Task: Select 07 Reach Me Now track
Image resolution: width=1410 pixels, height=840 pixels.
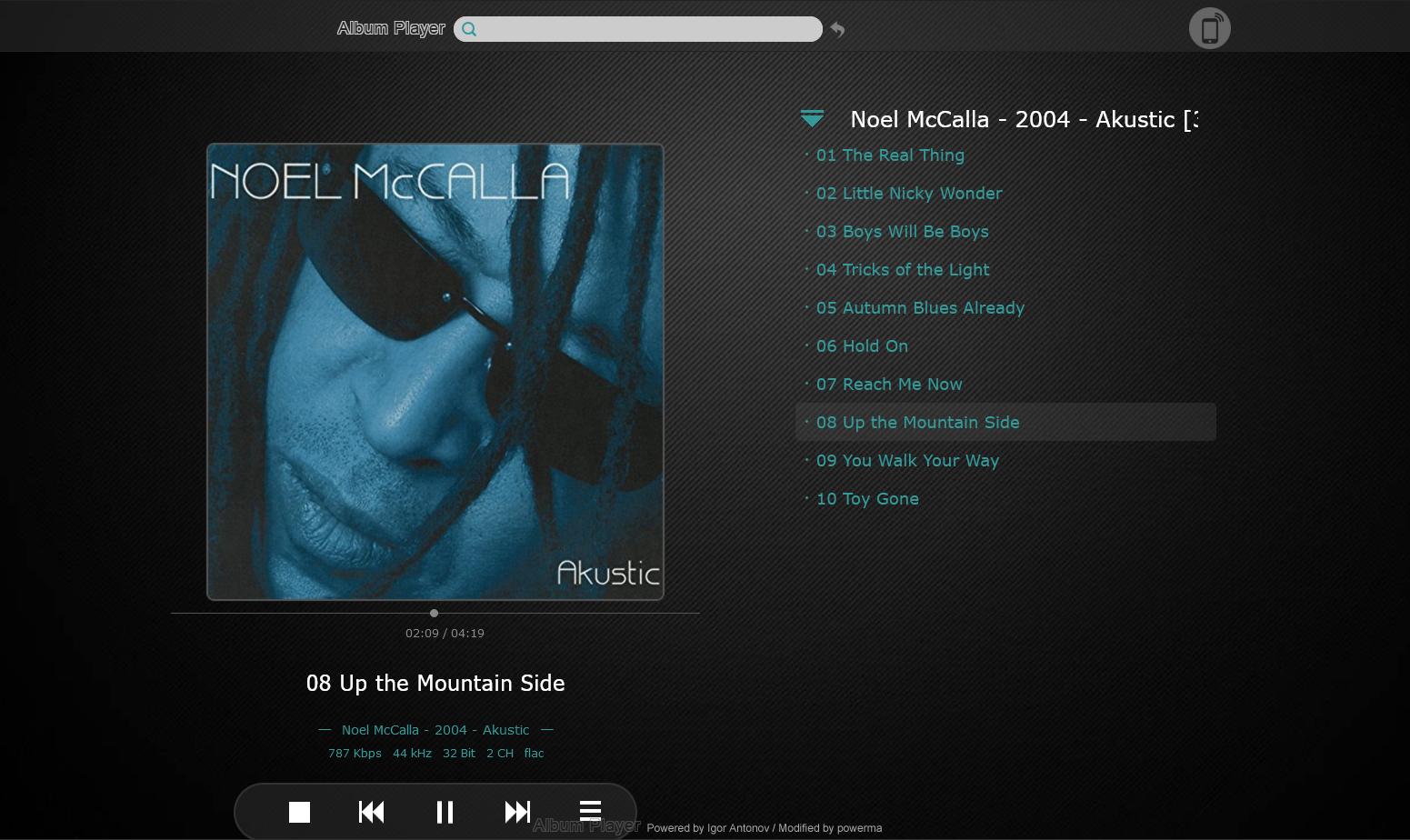Action: [889, 385]
